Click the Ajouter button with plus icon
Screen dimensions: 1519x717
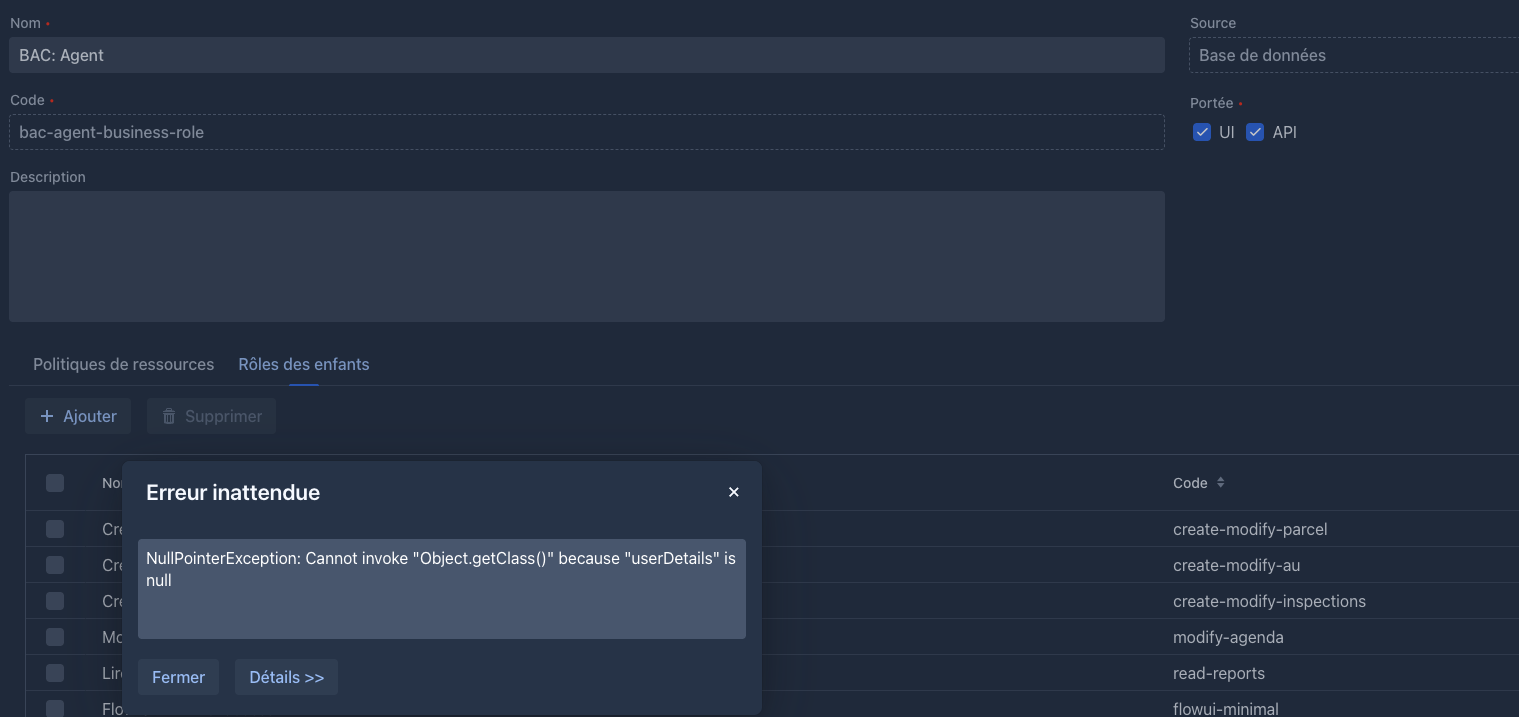coord(78,416)
